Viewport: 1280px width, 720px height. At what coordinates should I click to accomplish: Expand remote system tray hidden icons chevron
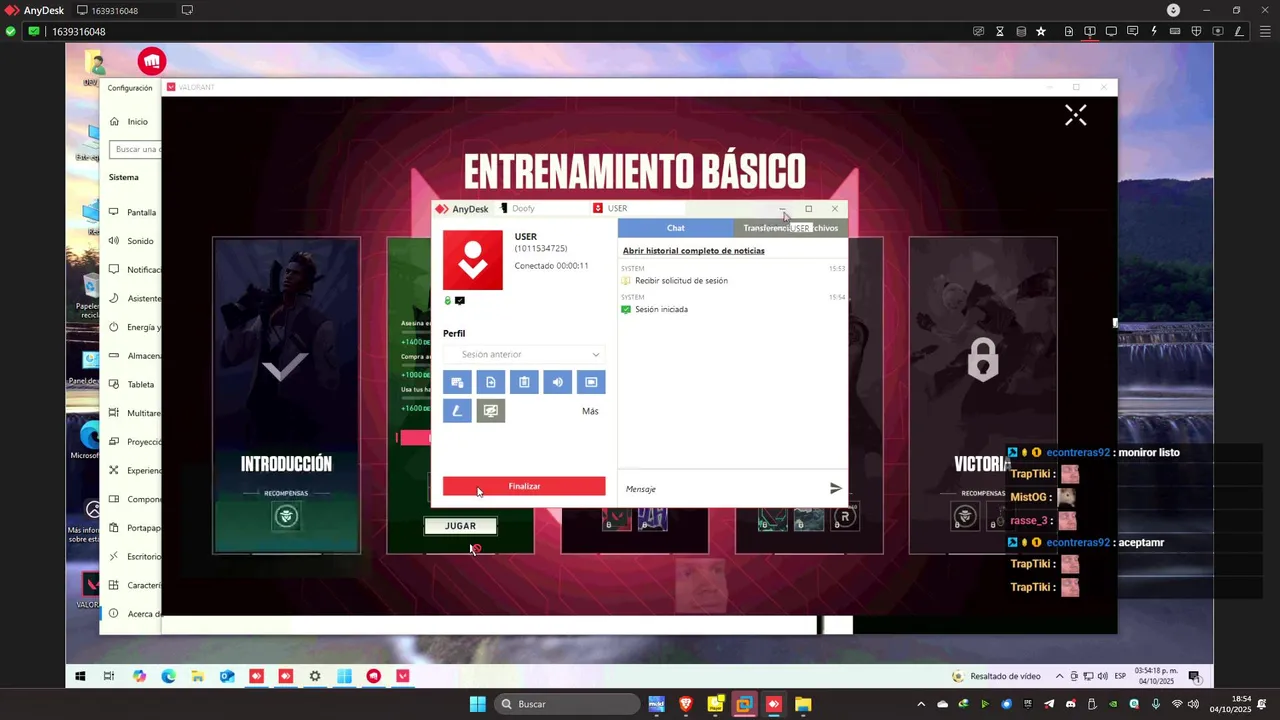click(x=1060, y=676)
